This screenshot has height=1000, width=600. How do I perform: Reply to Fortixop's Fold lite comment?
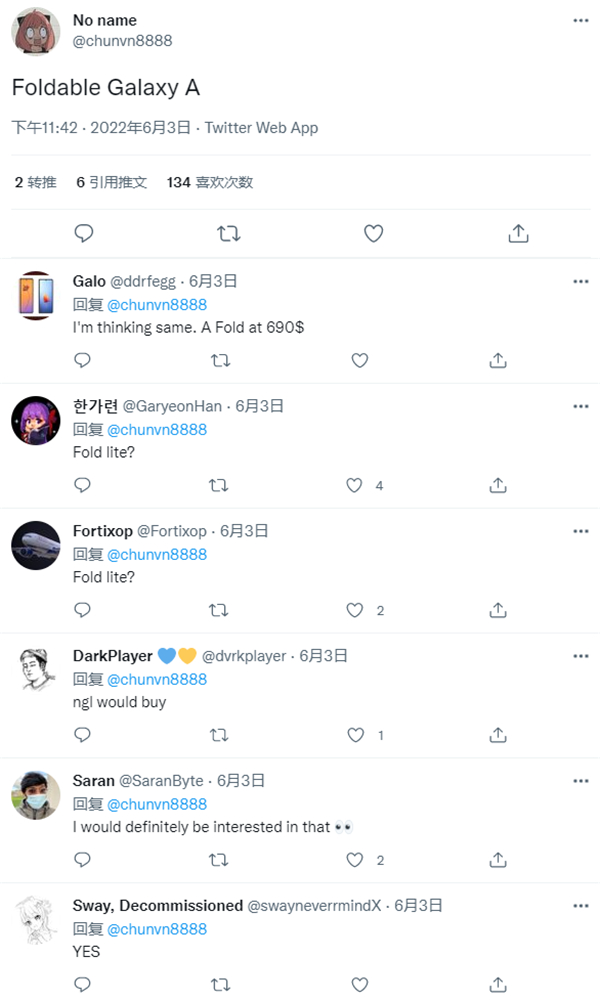83,610
